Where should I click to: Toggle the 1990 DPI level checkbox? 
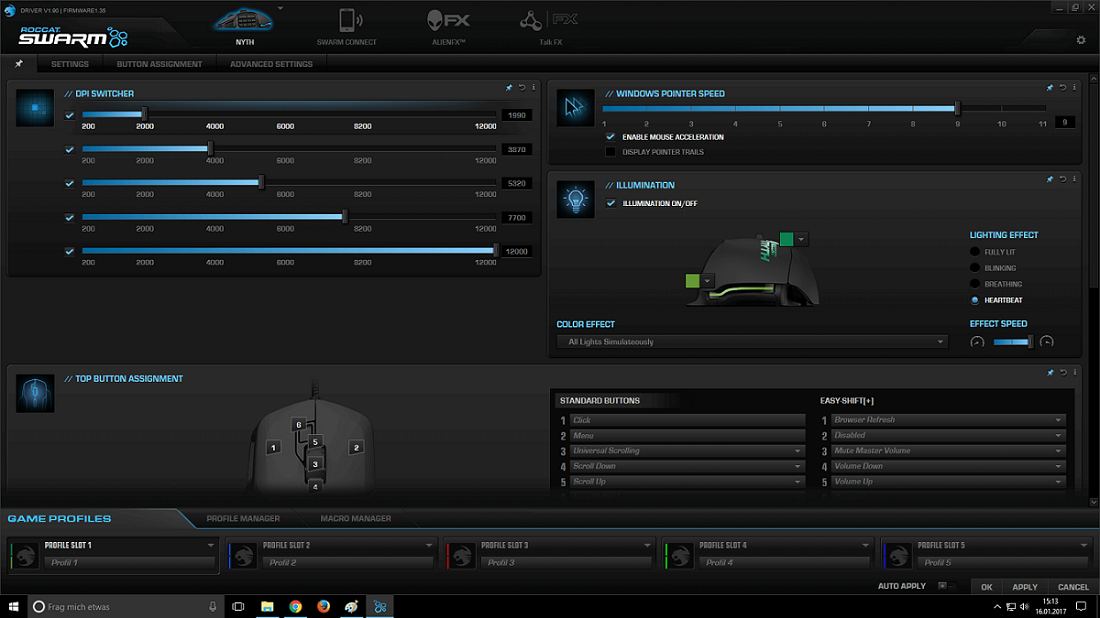(69, 115)
